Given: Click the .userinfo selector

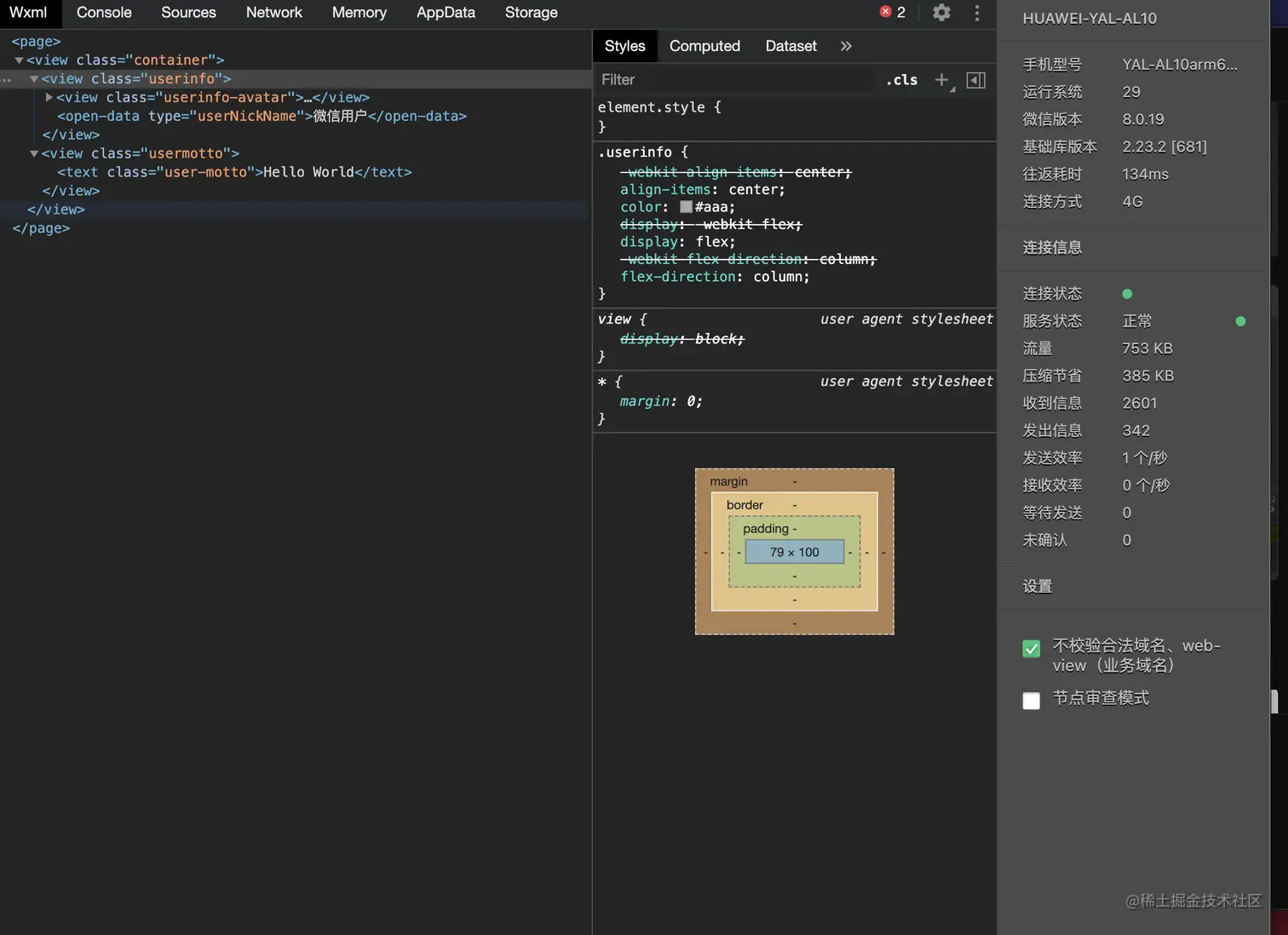Looking at the screenshot, I should tap(635, 152).
